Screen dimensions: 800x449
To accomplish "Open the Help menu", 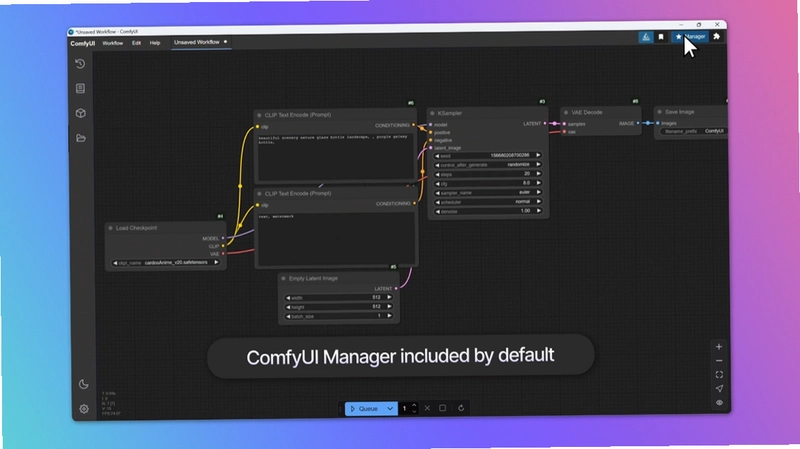I will pyautogui.click(x=155, y=43).
